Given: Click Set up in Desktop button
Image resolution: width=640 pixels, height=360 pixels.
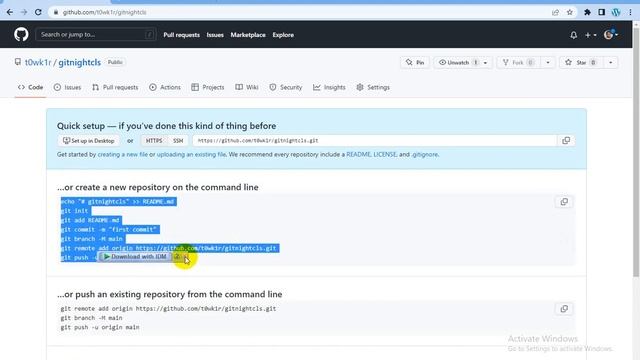Looking at the screenshot, I should pyautogui.click(x=89, y=141).
